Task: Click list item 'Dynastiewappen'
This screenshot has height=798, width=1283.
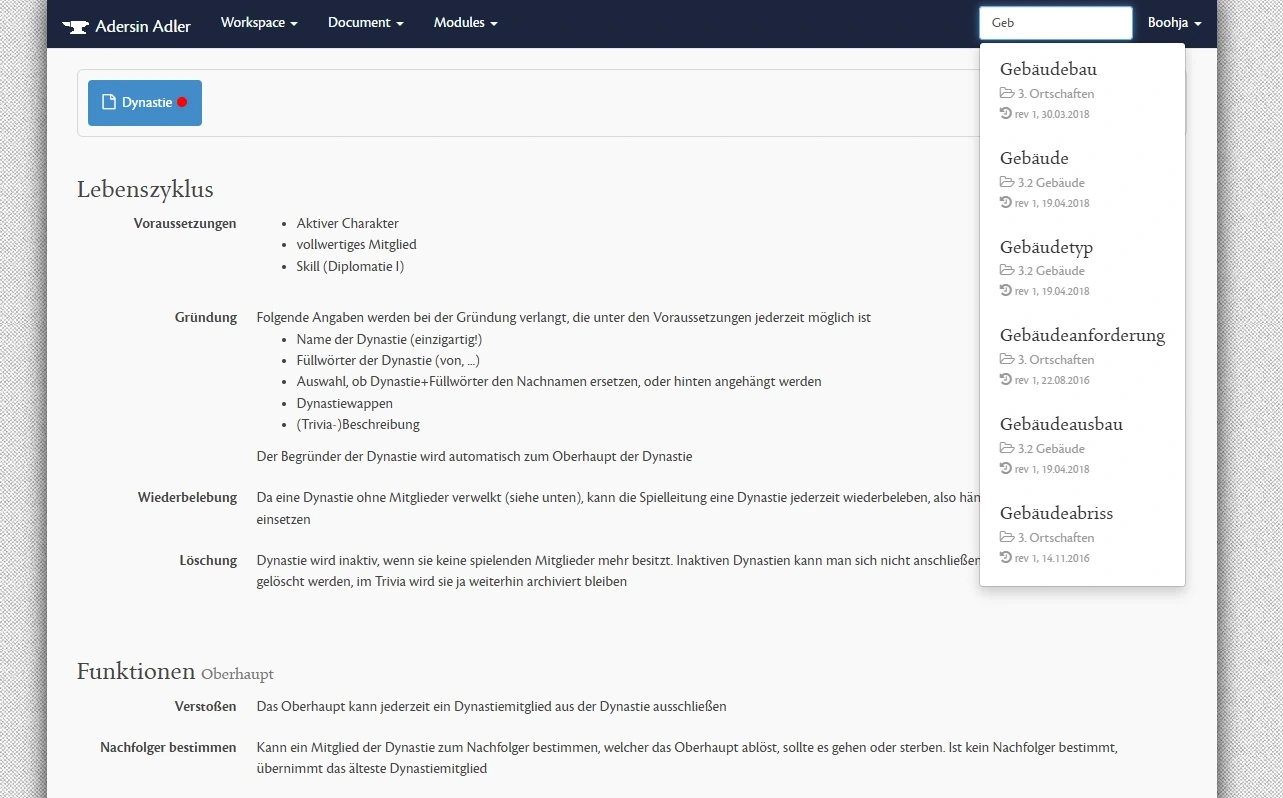Action: (x=344, y=403)
